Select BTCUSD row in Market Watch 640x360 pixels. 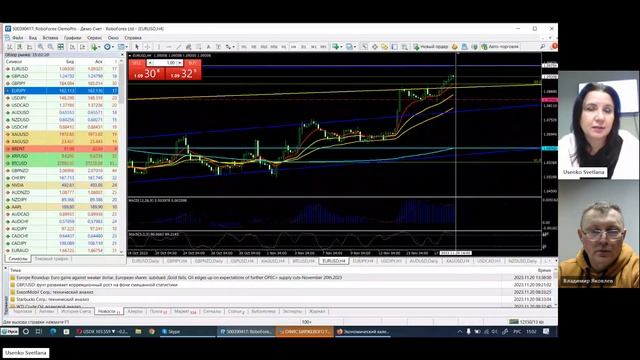point(61,163)
